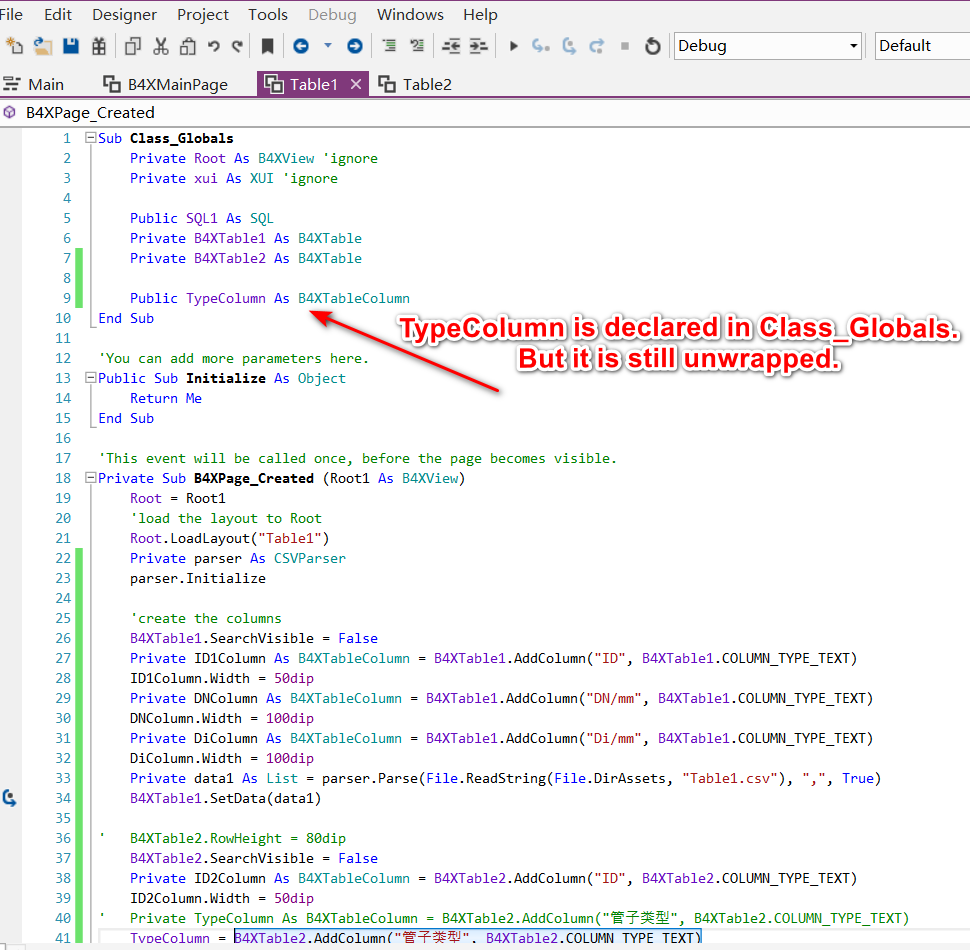
Task: Open the Default configuration dropdown
Action: coord(920,46)
